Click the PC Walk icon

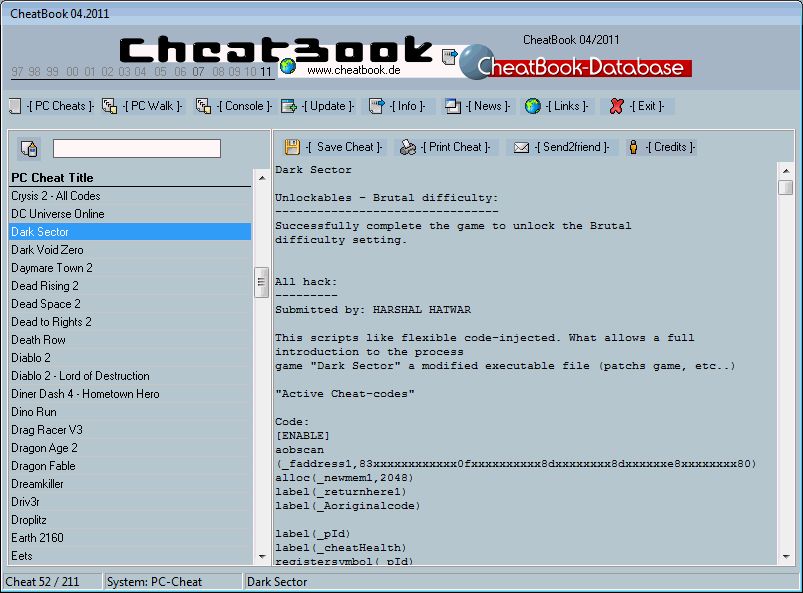click(110, 106)
